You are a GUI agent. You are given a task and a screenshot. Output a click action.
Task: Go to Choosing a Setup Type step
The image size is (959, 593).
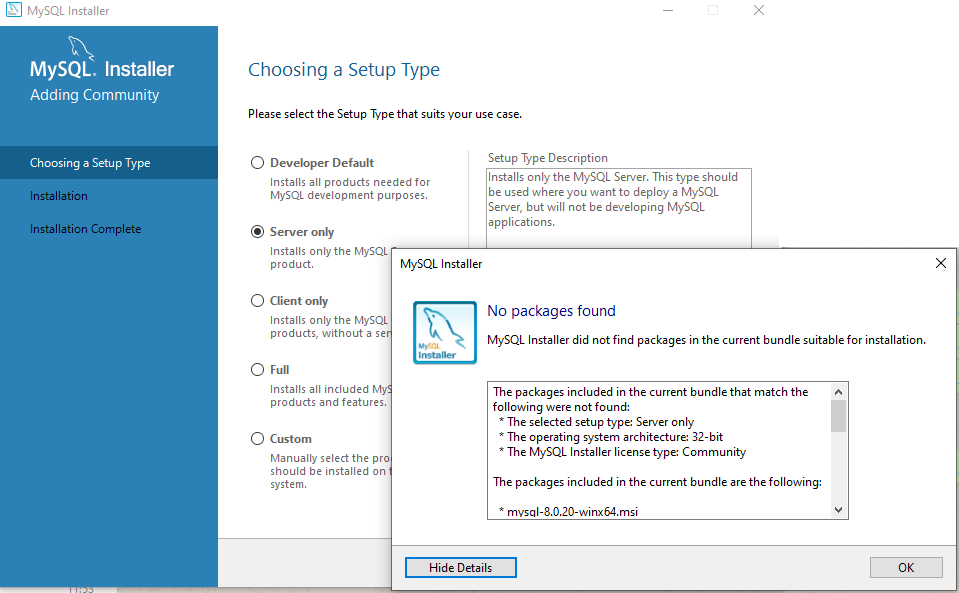click(109, 163)
